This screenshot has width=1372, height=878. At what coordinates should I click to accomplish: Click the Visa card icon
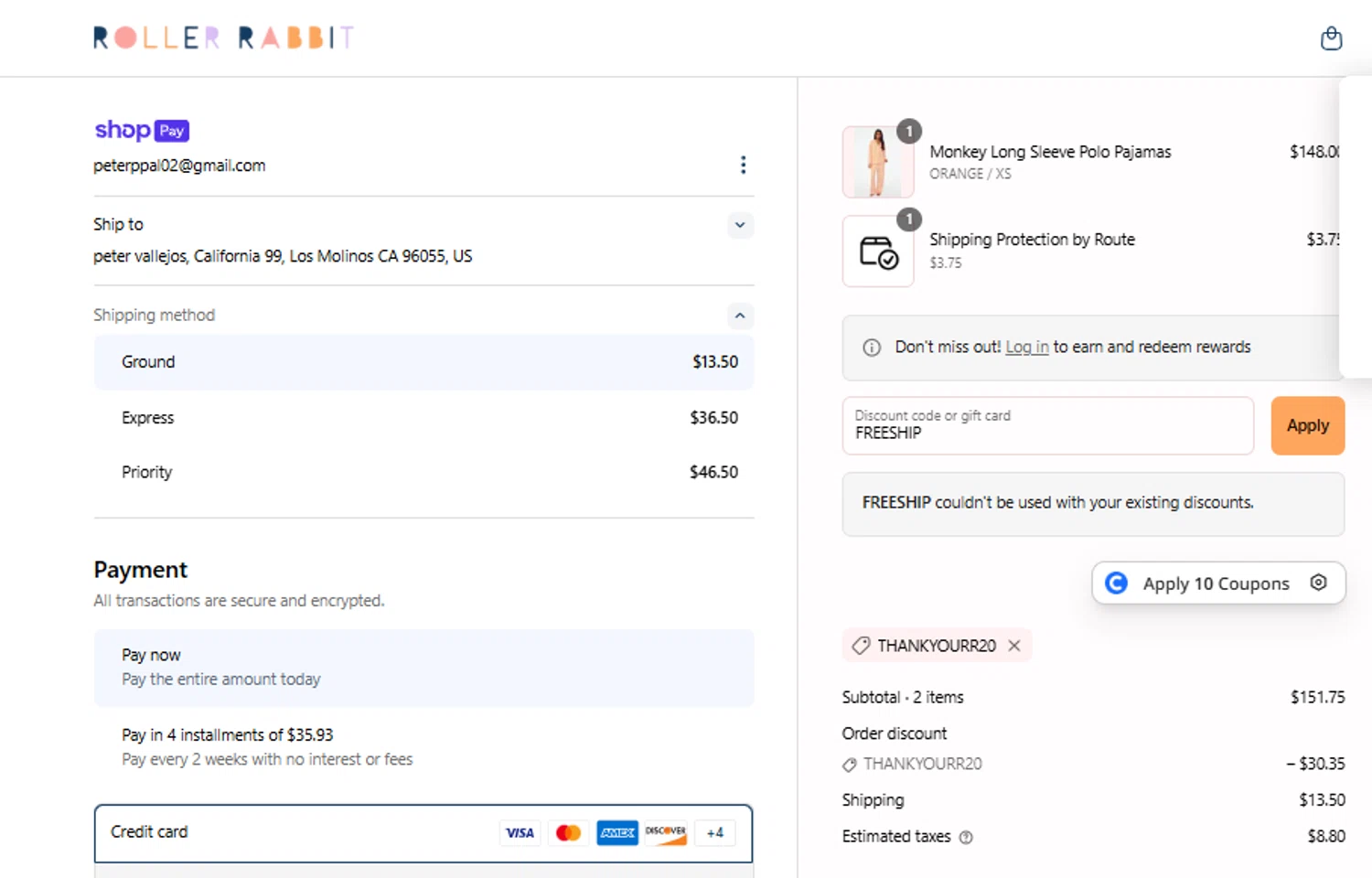[520, 833]
